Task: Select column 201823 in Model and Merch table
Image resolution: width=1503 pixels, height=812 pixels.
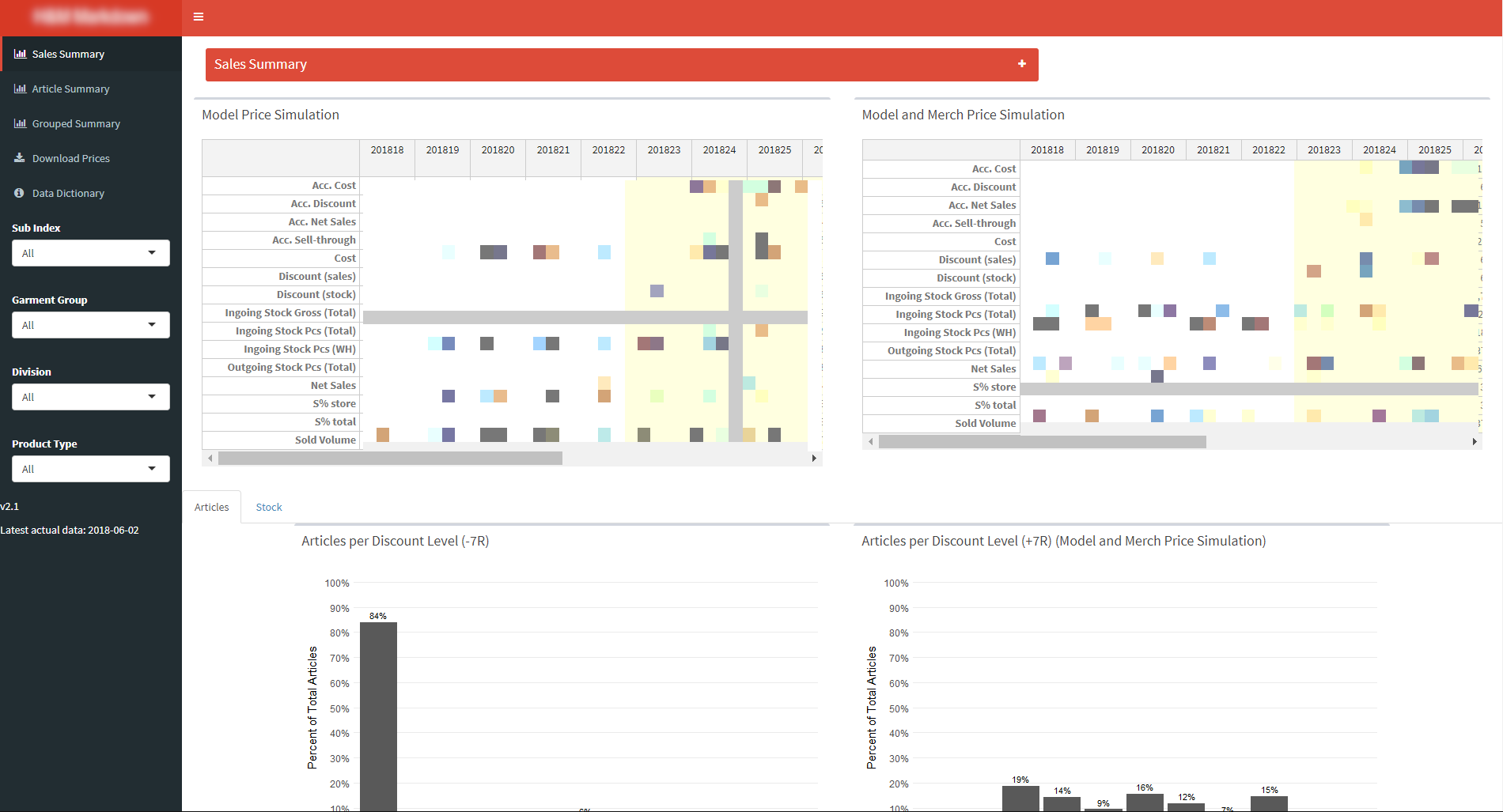Action: [x=1323, y=149]
